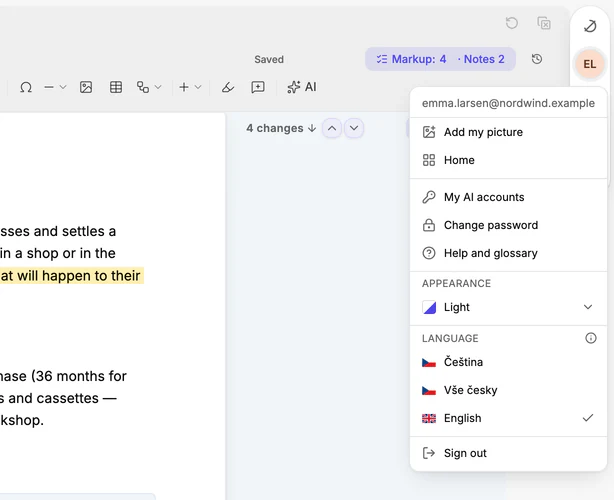
Task: Click the sync-off circle icon
Action: [x=590, y=26]
